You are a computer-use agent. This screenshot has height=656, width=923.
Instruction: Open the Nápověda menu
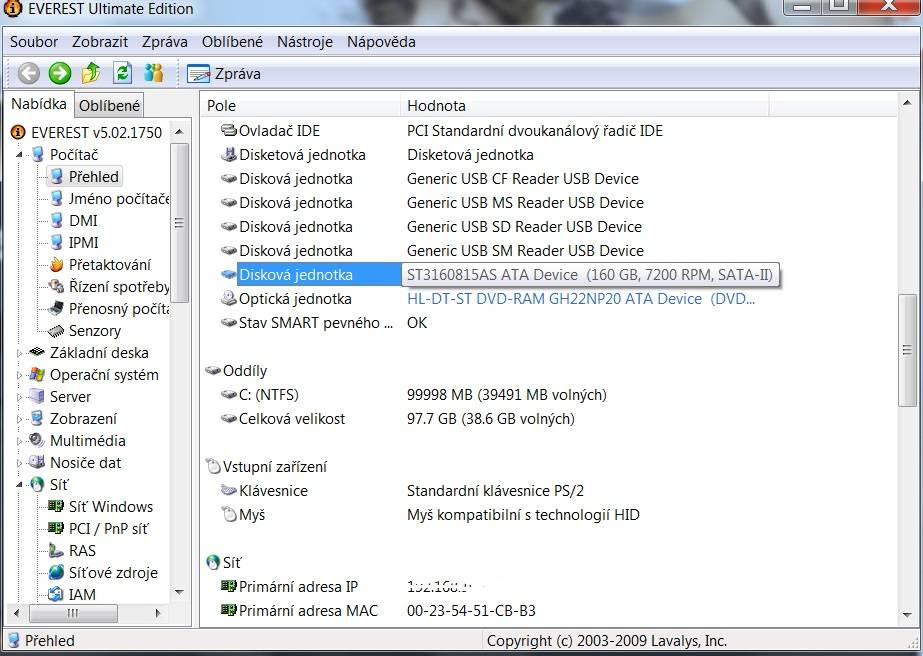pos(381,42)
